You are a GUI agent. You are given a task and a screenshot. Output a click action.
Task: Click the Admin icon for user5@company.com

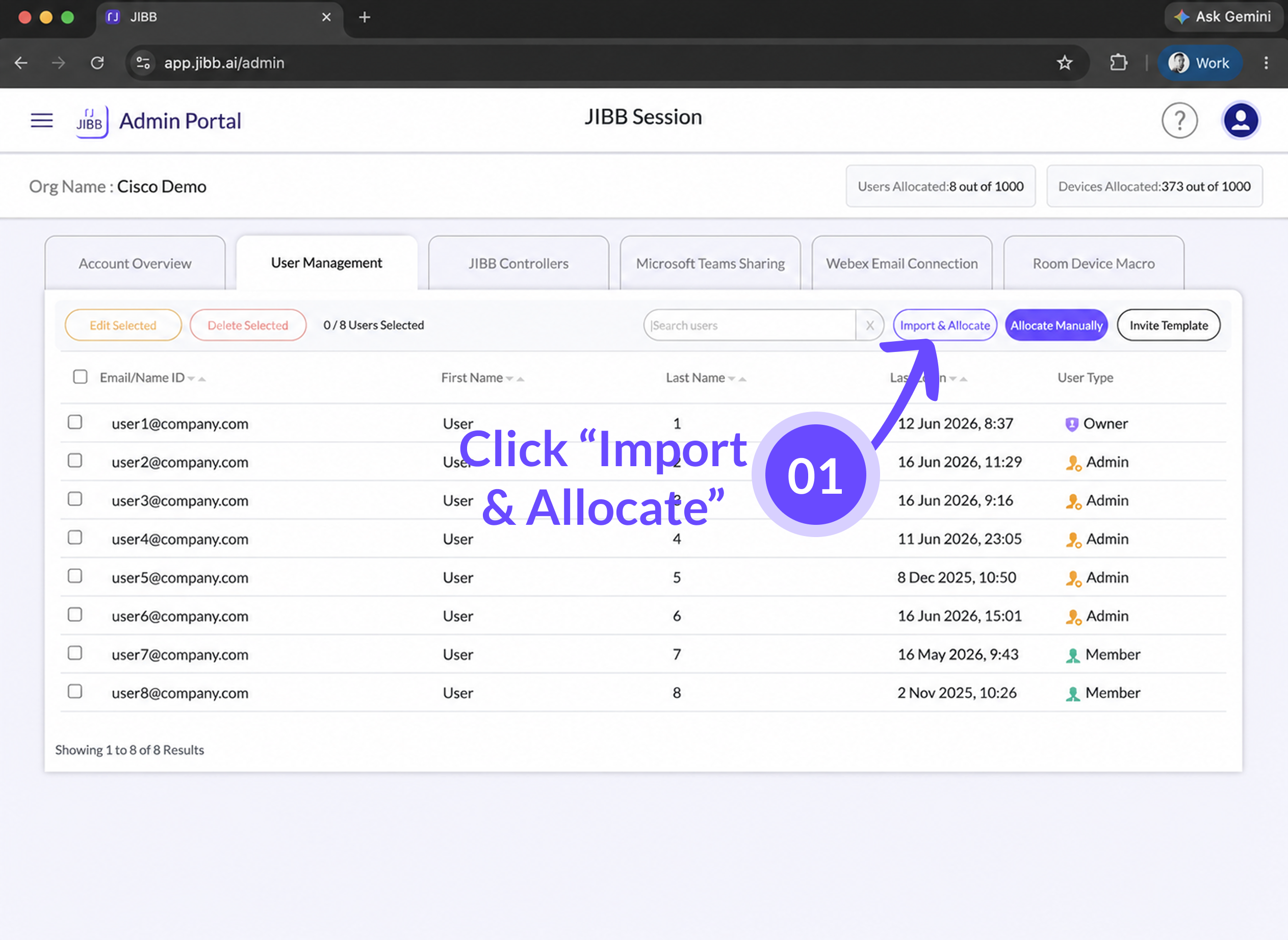pyautogui.click(x=1073, y=579)
